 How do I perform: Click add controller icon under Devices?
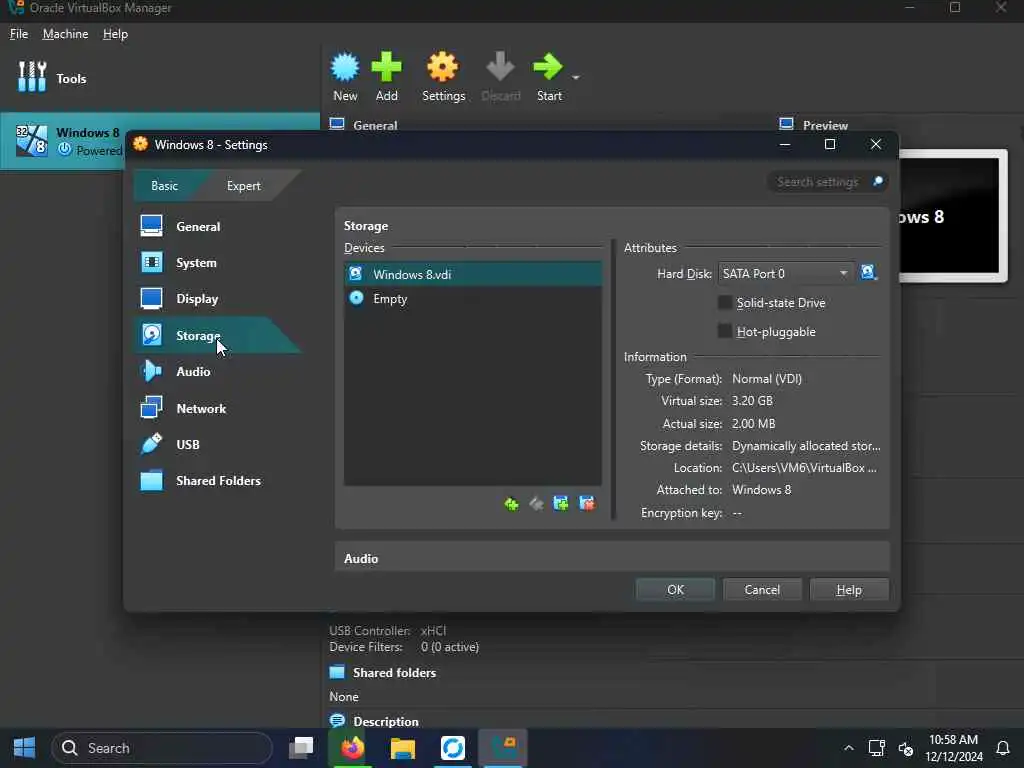561,504
